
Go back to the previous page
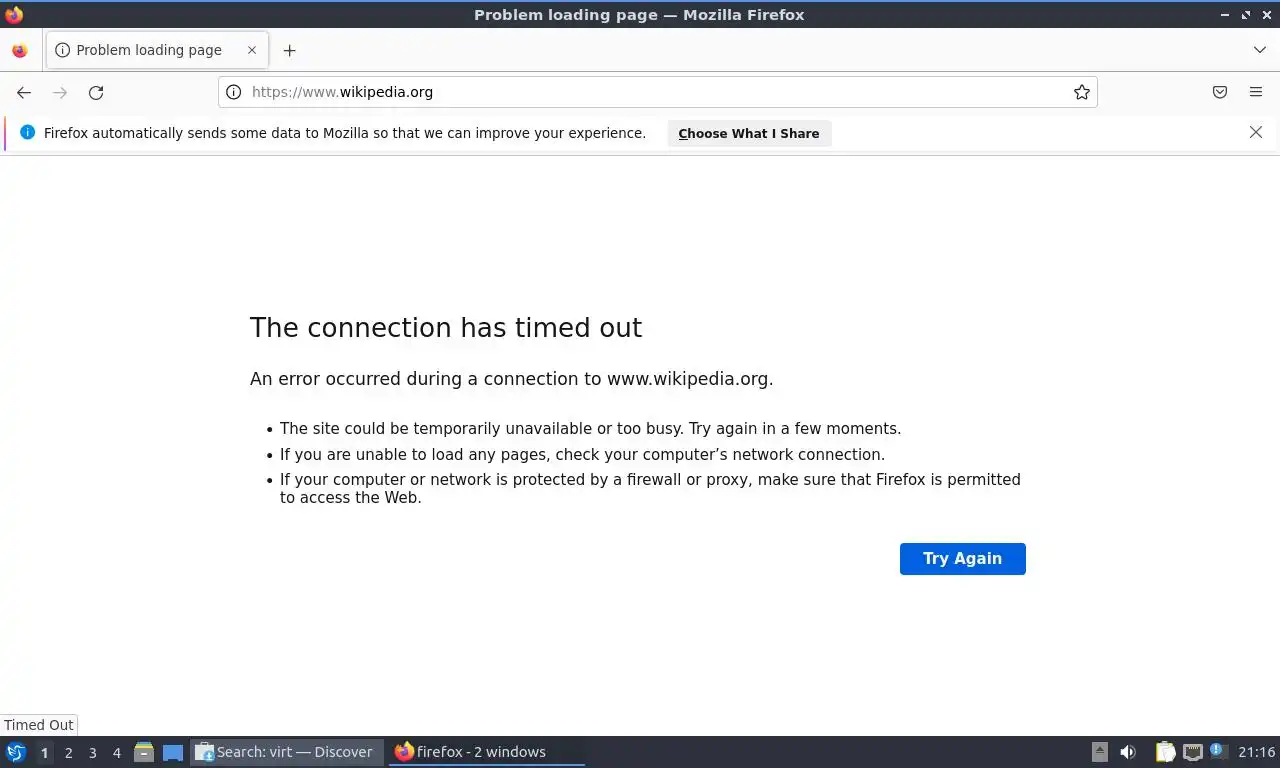pos(24,92)
